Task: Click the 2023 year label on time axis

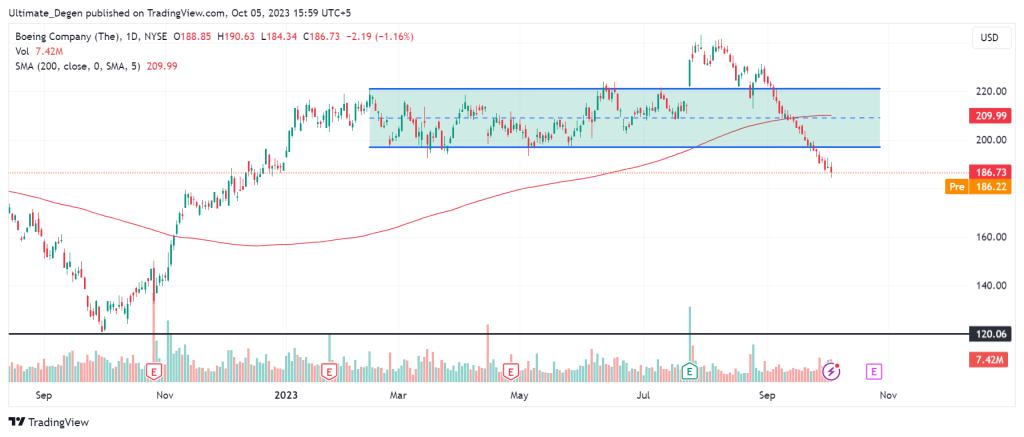Action: point(285,395)
